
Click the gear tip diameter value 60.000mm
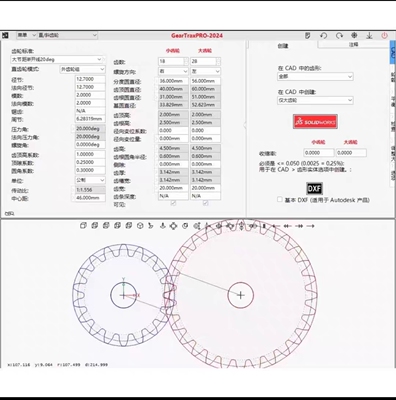coord(205,89)
